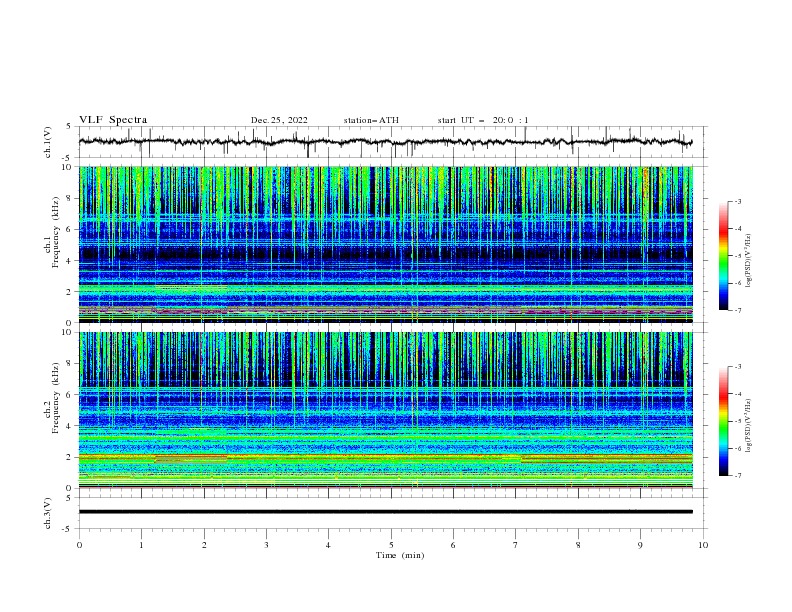Click the ch.3 flat voltage trace
This screenshot has height=612, width=792.
point(386,512)
